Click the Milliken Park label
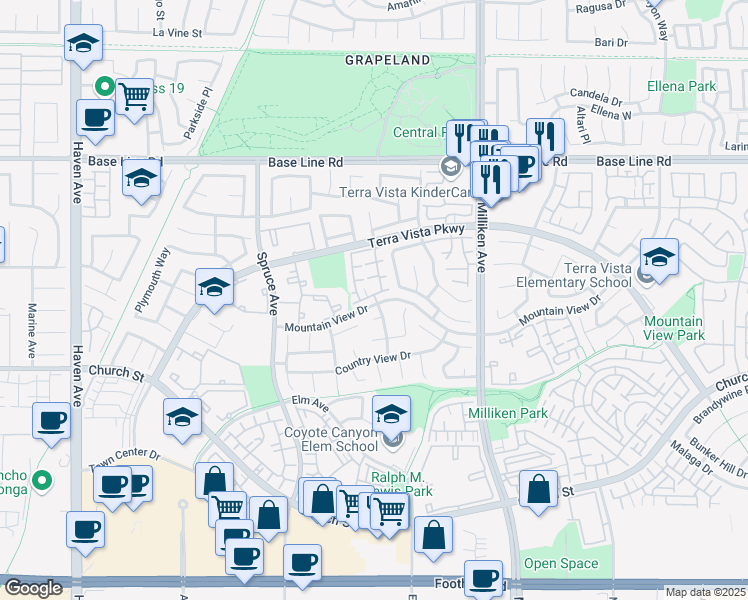 pyautogui.click(x=508, y=413)
